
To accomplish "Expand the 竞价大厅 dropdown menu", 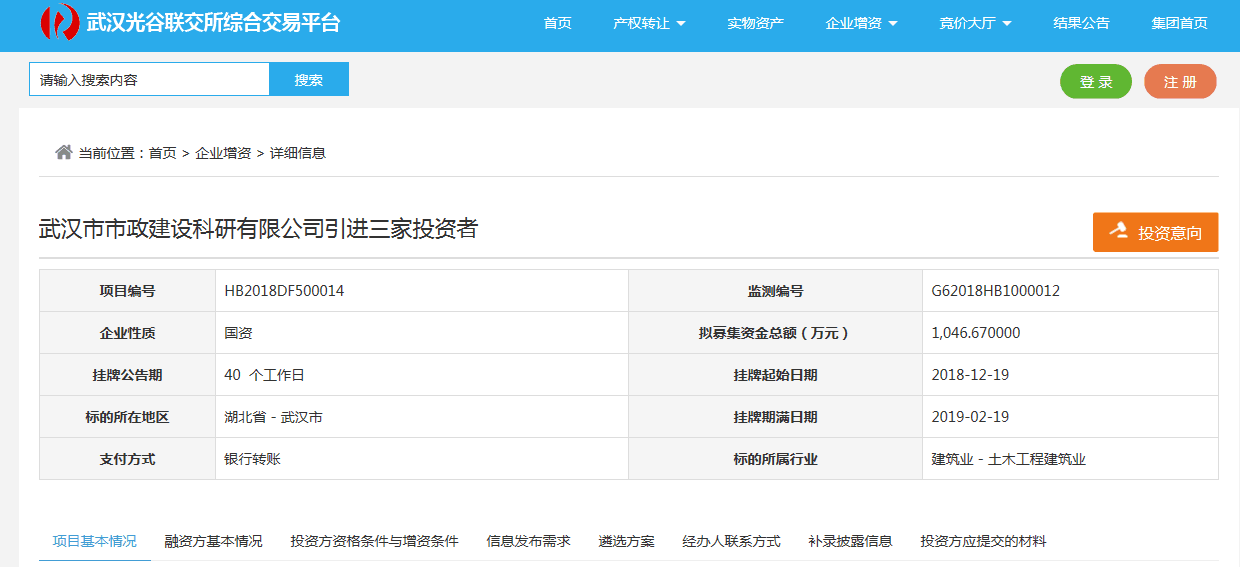I will 975,23.
